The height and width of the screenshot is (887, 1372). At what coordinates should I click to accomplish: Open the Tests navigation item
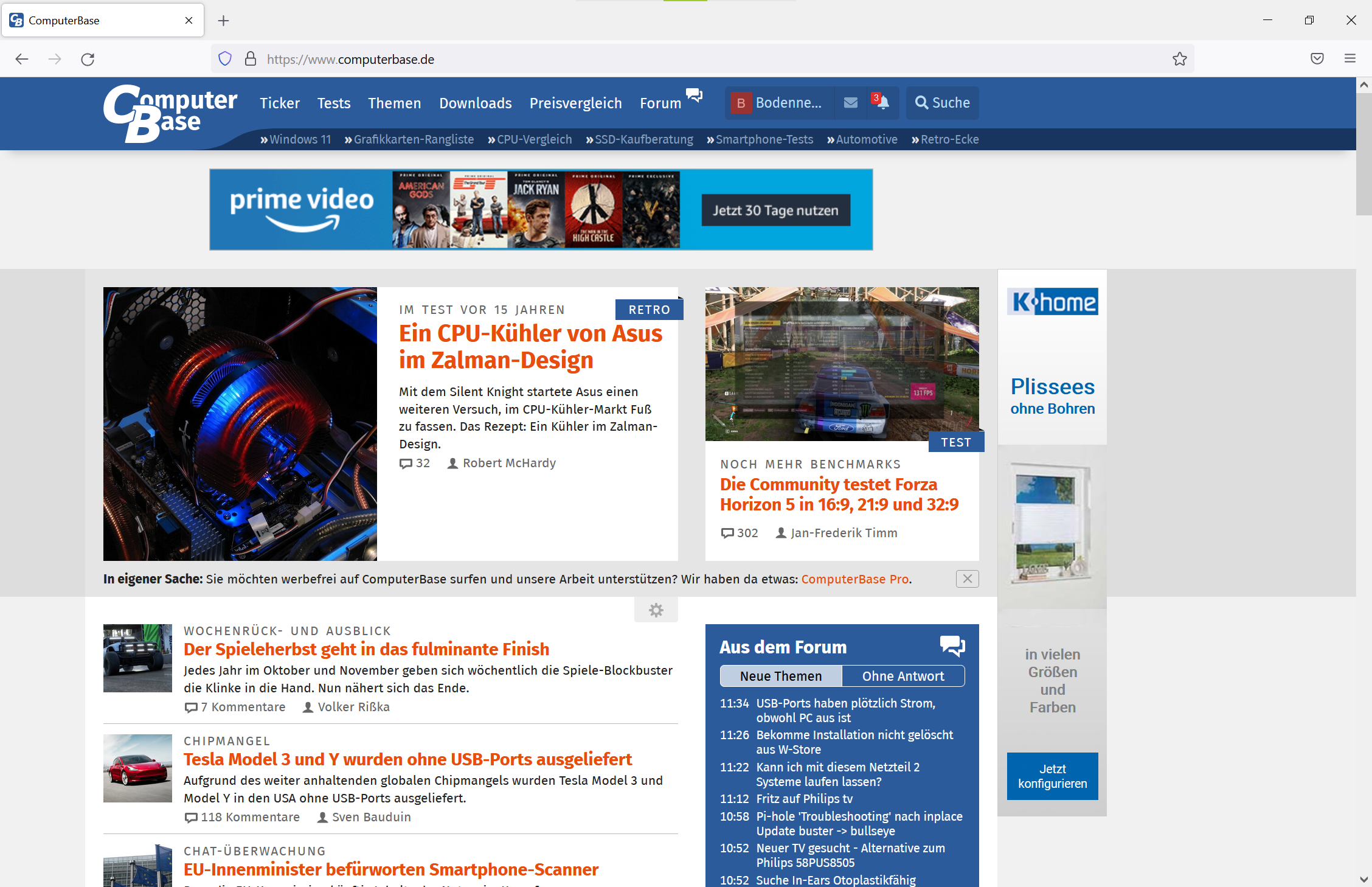[333, 103]
